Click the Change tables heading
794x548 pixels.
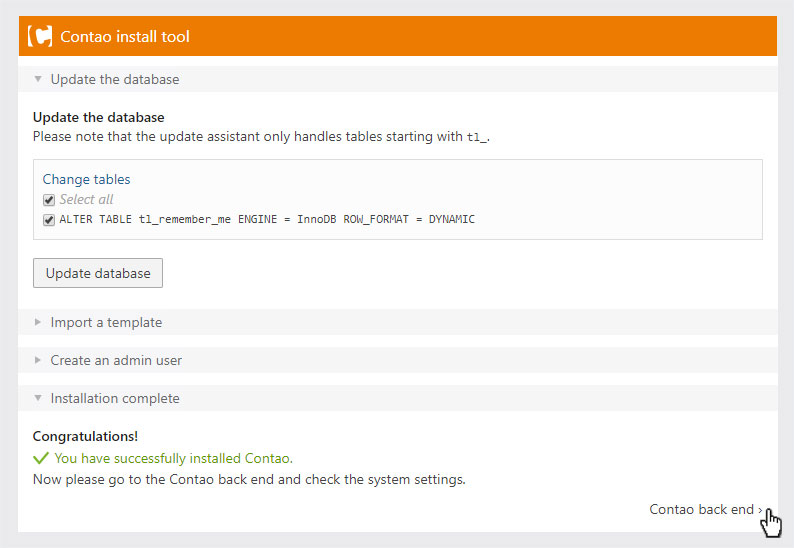[87, 179]
